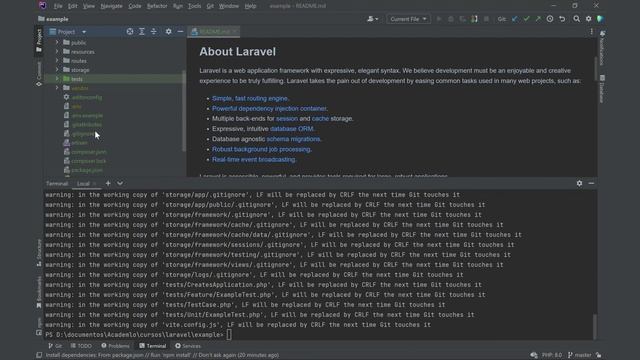Expand the vendor folder
Image resolution: width=640 pixels, height=360 pixels.
click(x=57, y=88)
